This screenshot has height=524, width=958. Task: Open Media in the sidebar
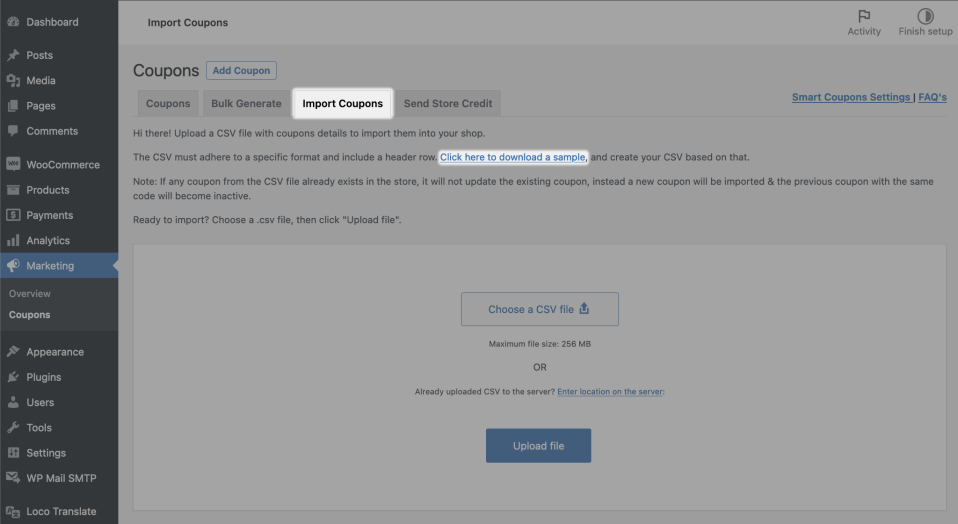41,80
